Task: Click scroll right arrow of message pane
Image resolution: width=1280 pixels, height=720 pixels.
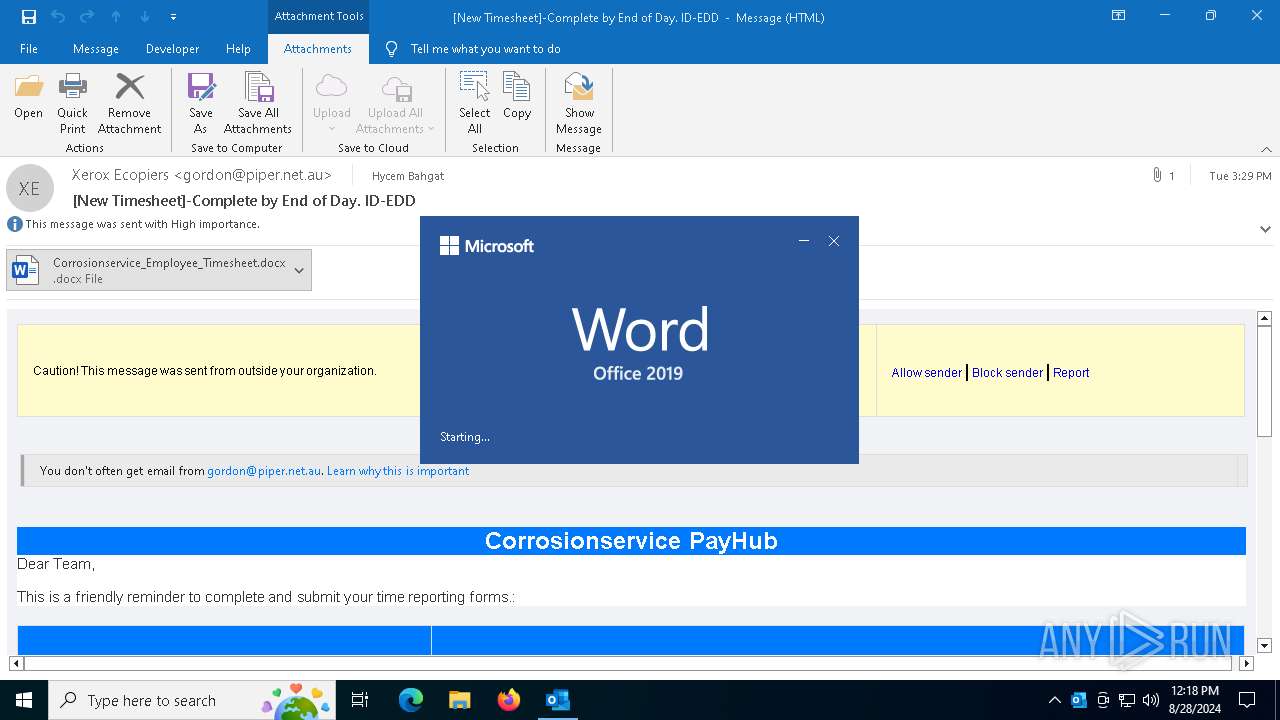Action: (1246, 663)
